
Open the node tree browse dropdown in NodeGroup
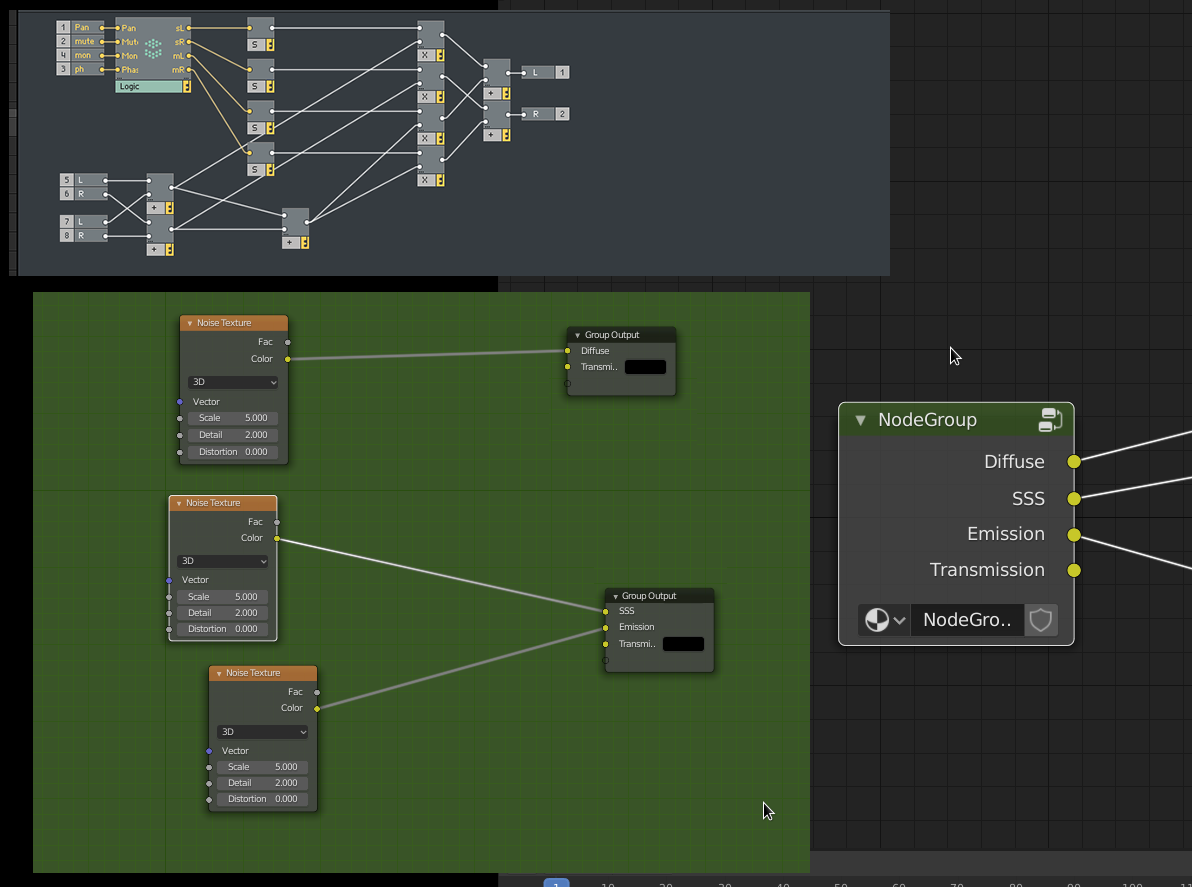(884, 620)
